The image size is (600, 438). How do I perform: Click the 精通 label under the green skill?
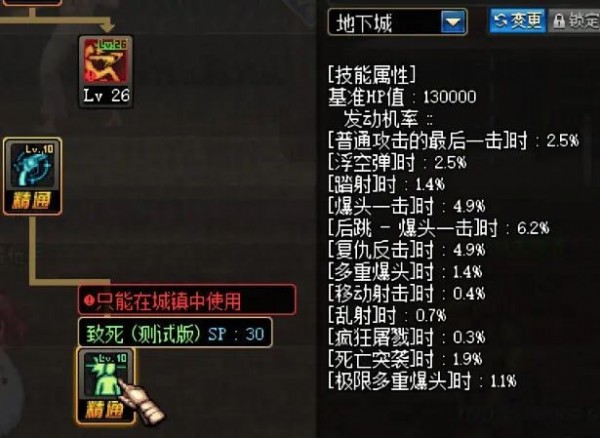(x=105, y=410)
